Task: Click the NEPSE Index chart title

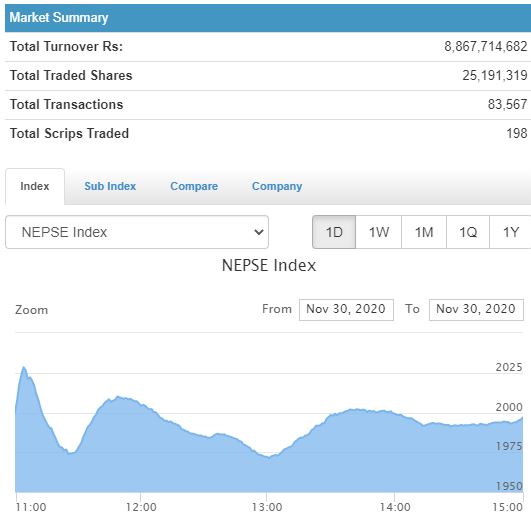Action: pos(269,265)
